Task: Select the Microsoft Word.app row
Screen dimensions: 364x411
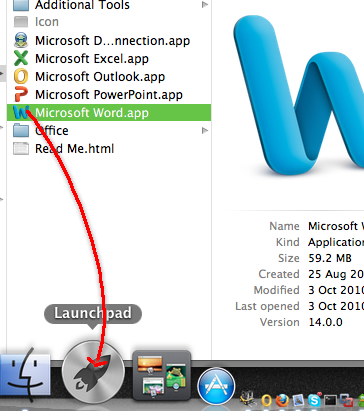Action: coord(109,113)
